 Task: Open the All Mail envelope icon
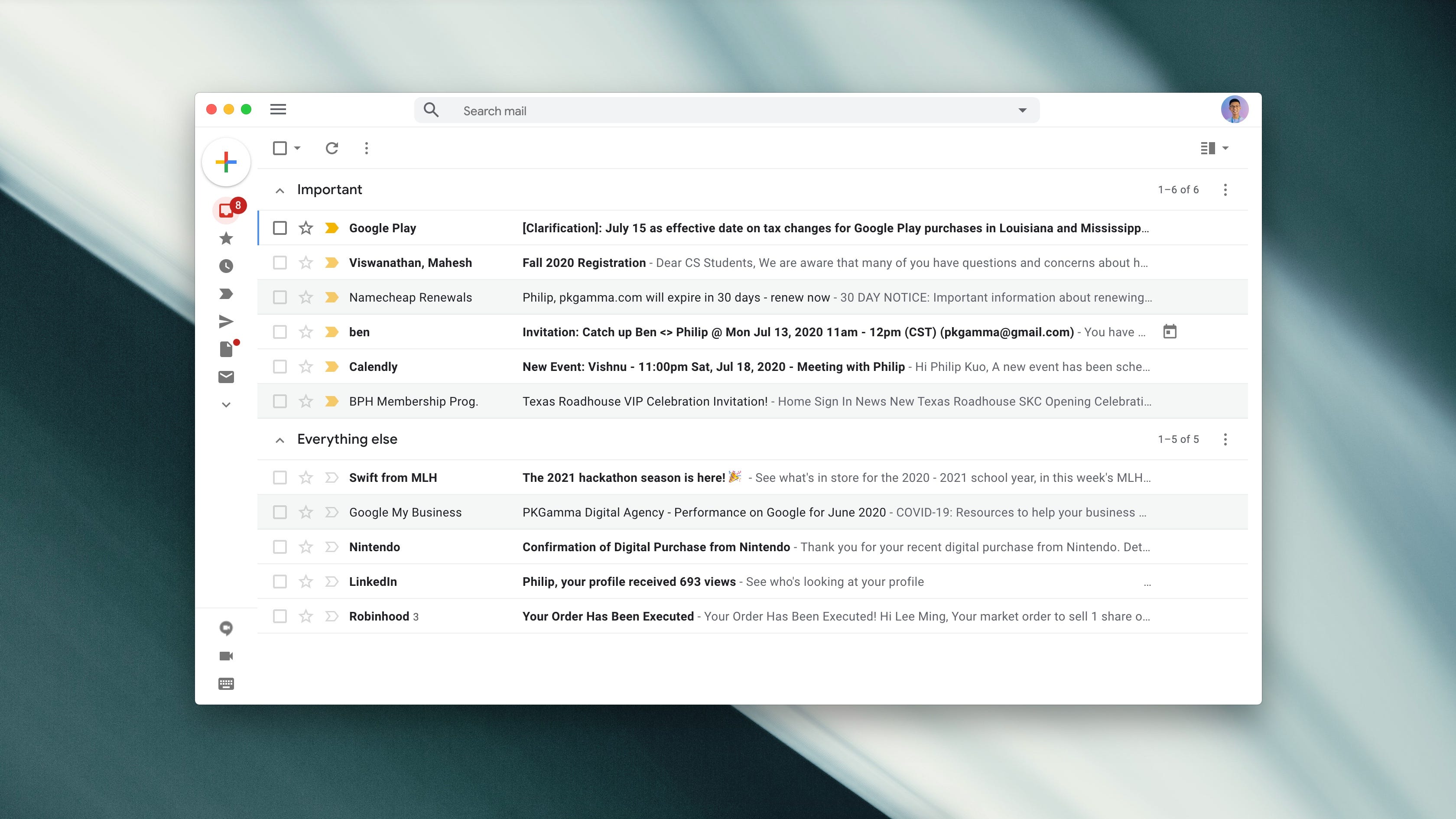point(226,377)
